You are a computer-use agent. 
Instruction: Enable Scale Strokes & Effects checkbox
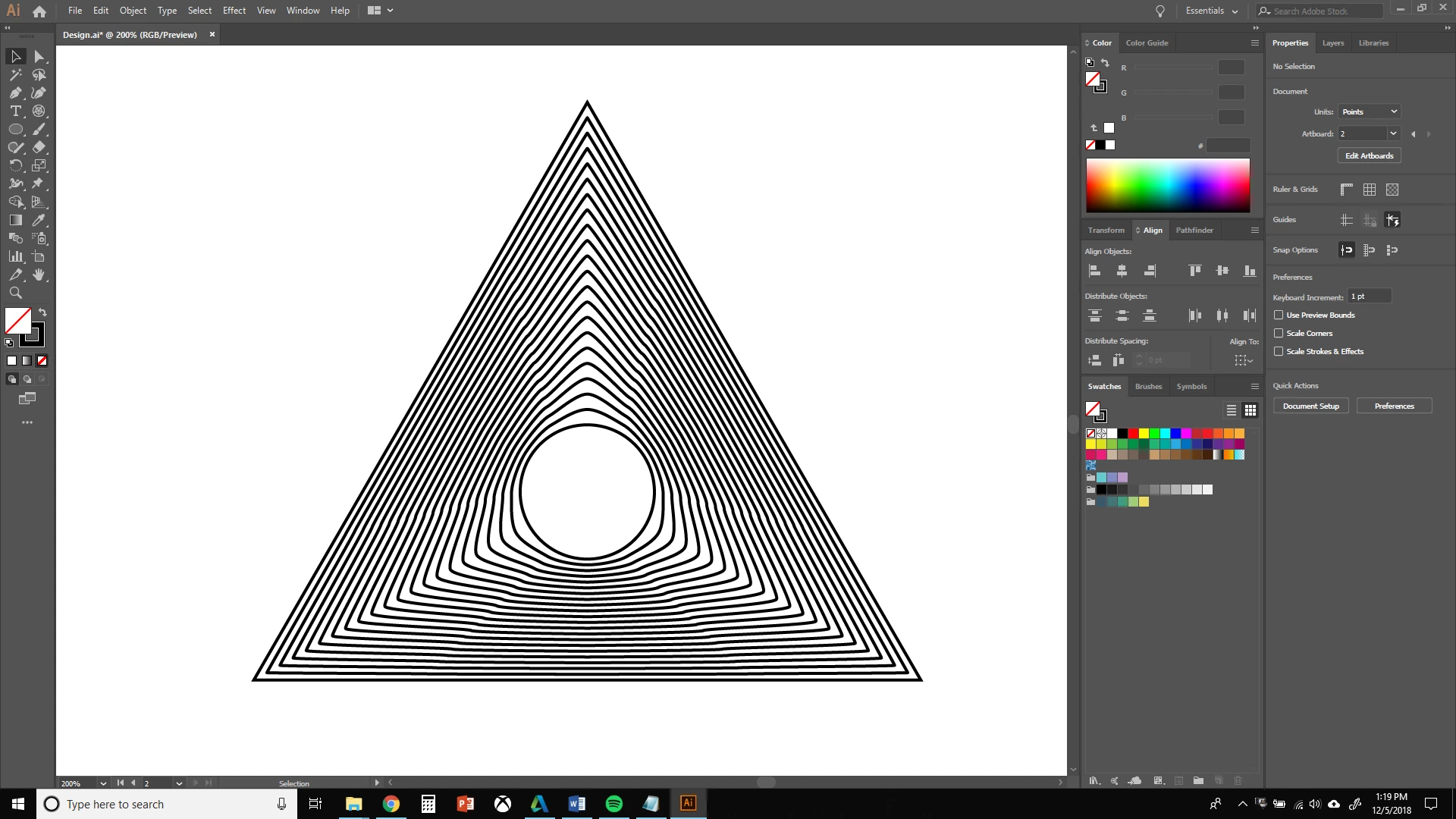tap(1279, 351)
